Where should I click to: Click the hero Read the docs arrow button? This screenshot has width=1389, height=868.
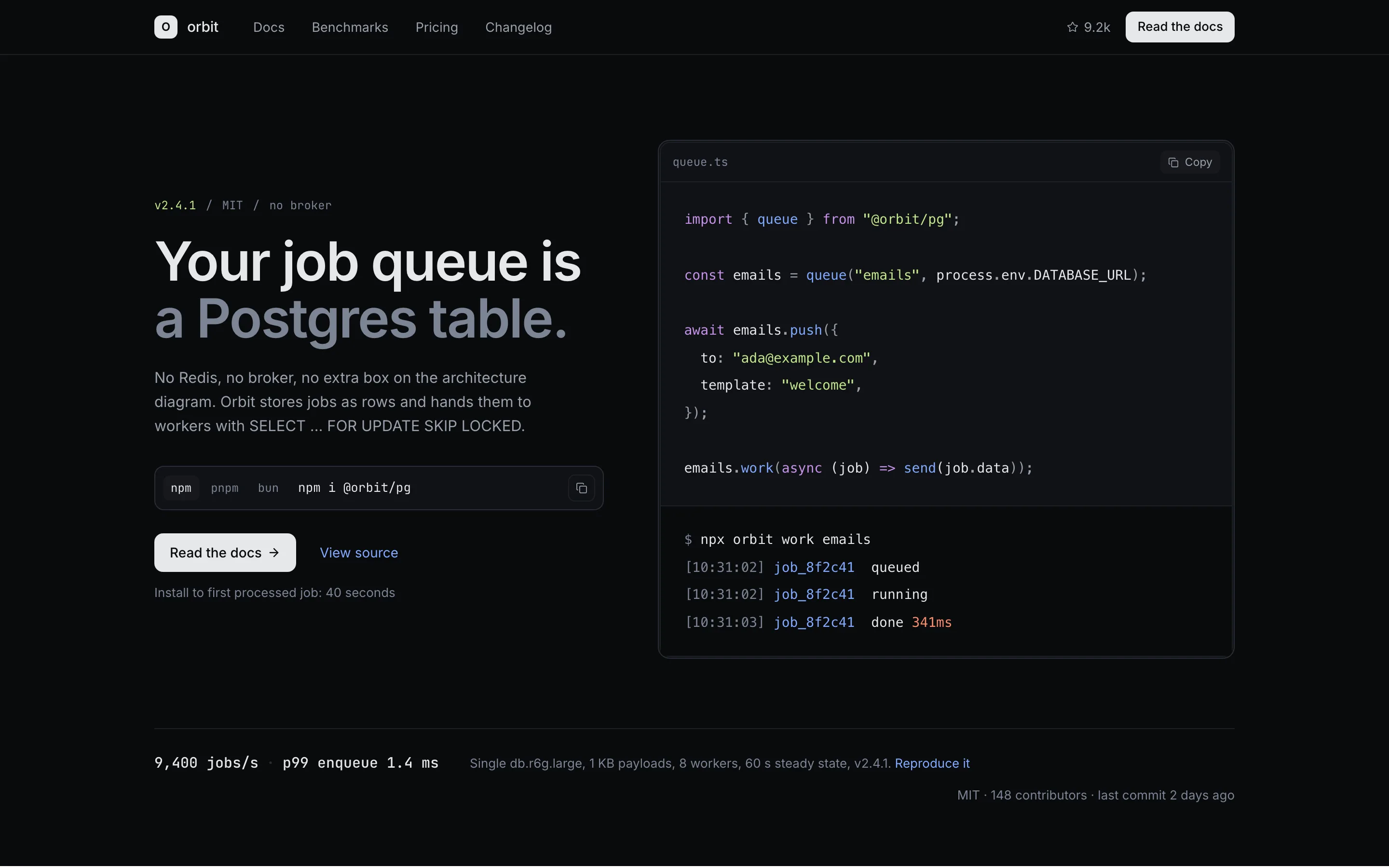click(225, 552)
